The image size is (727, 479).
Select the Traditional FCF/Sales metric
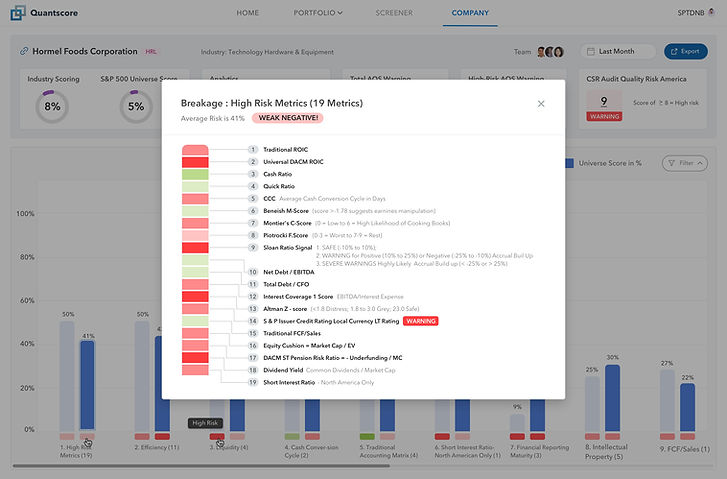[x=292, y=333]
